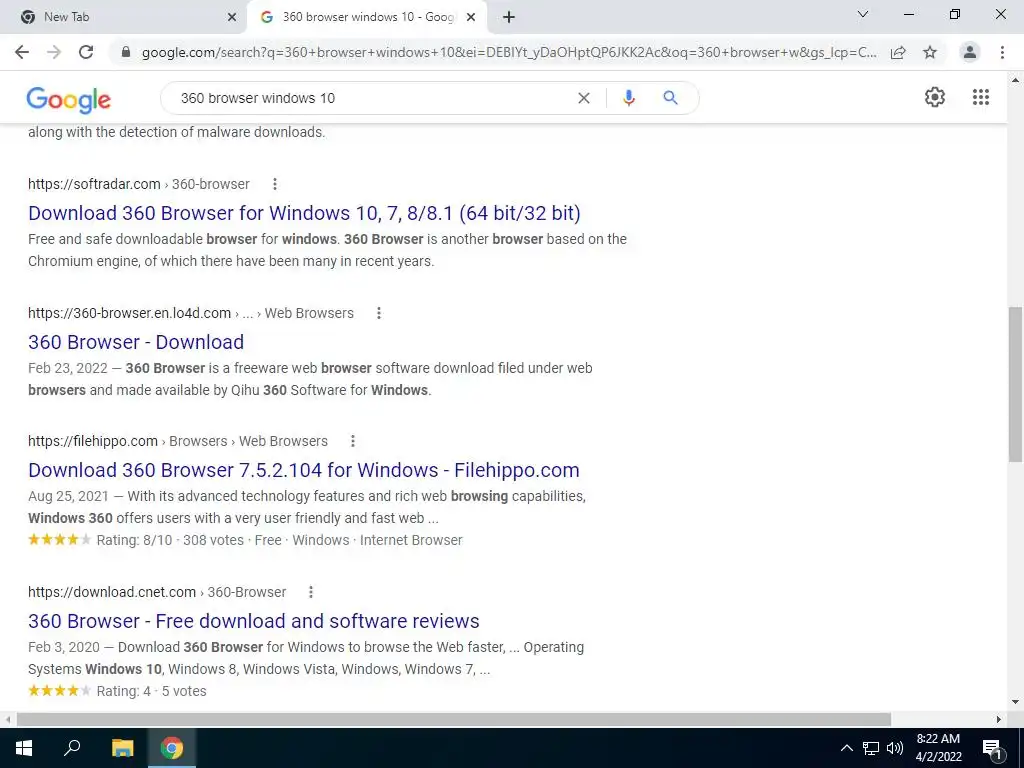Open Google quick settings gear
The width and height of the screenshot is (1024, 768).
click(x=935, y=97)
